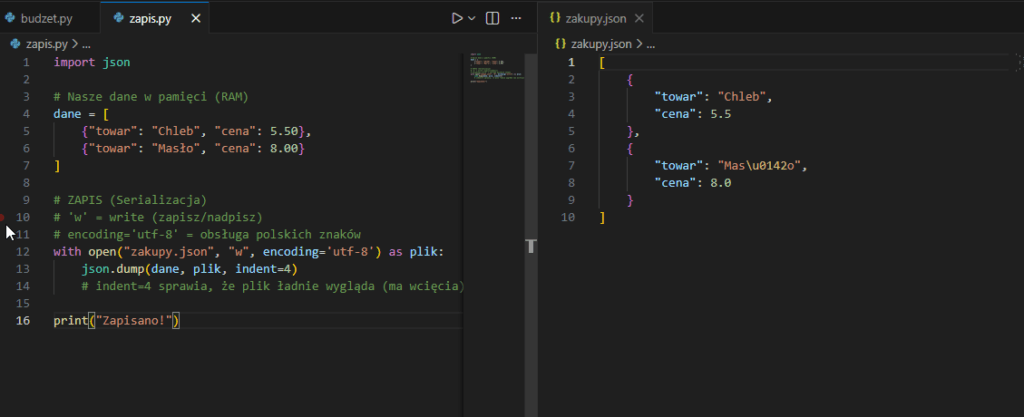Expand breadcrumb ellipsis after zapis.py
The width and height of the screenshot is (1024, 417).
coord(85,44)
